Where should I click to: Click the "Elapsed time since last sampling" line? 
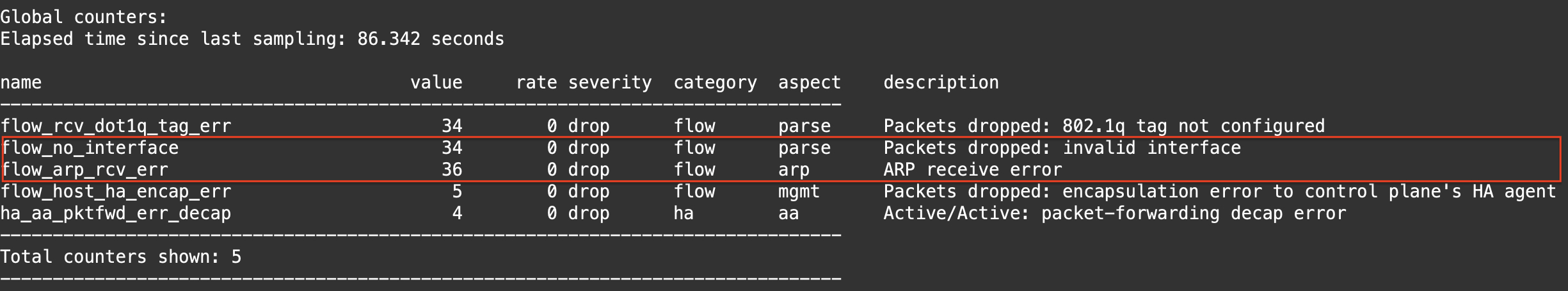[x=252, y=39]
